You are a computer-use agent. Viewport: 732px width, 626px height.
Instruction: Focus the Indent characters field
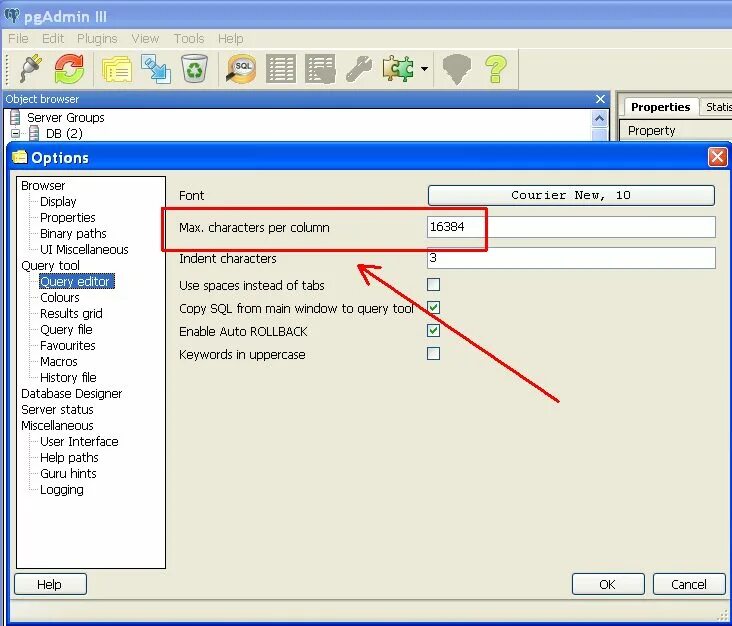[571, 258]
